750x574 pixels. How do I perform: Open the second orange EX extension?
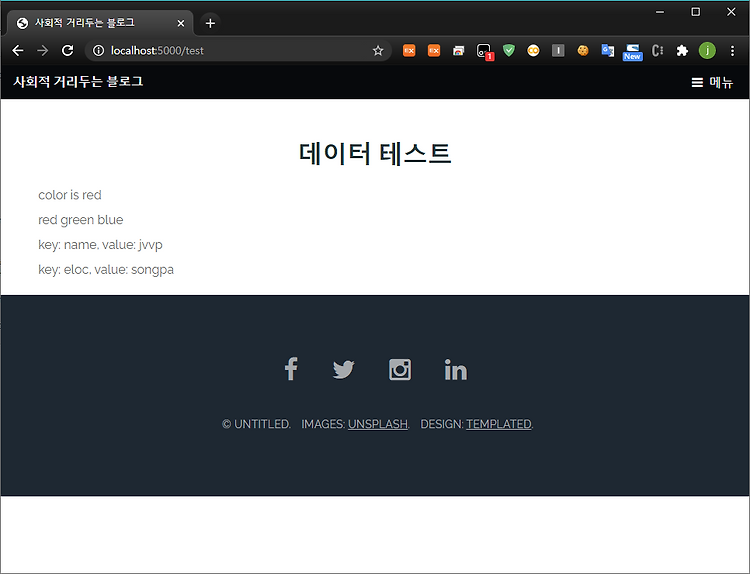434,51
